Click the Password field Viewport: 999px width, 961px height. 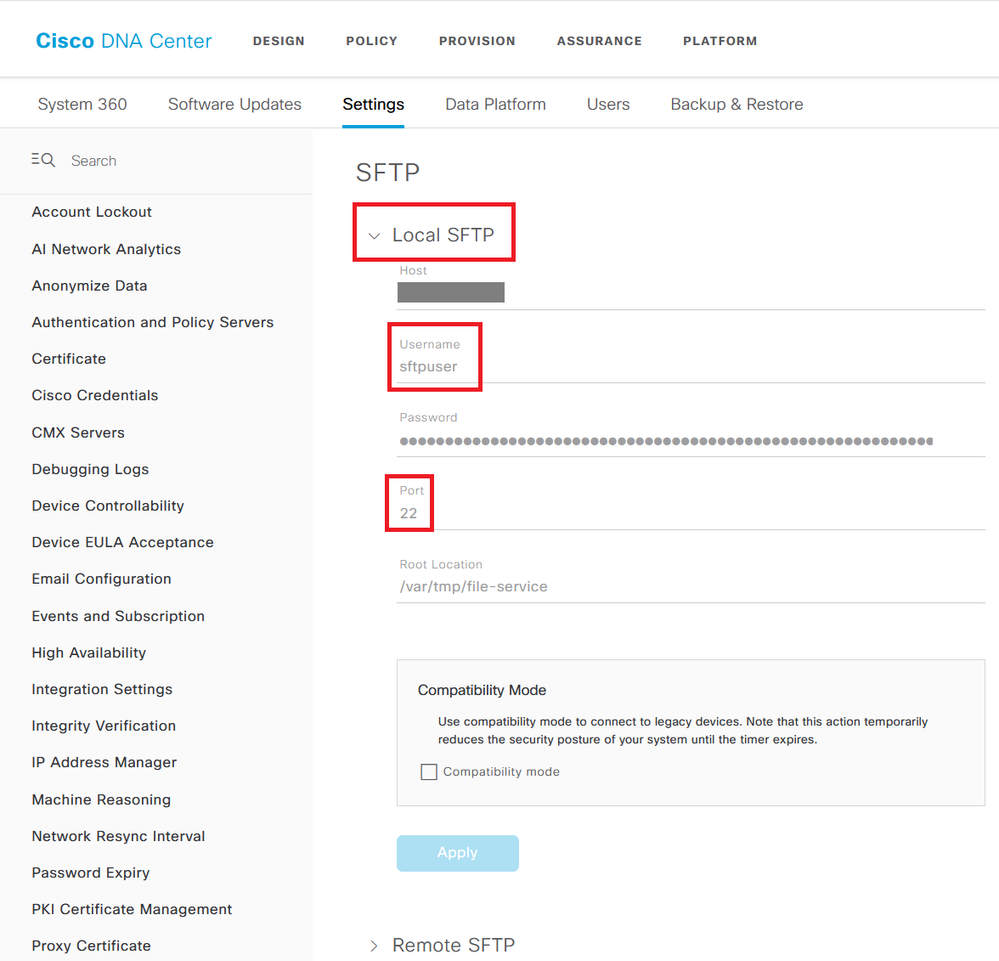click(691, 440)
